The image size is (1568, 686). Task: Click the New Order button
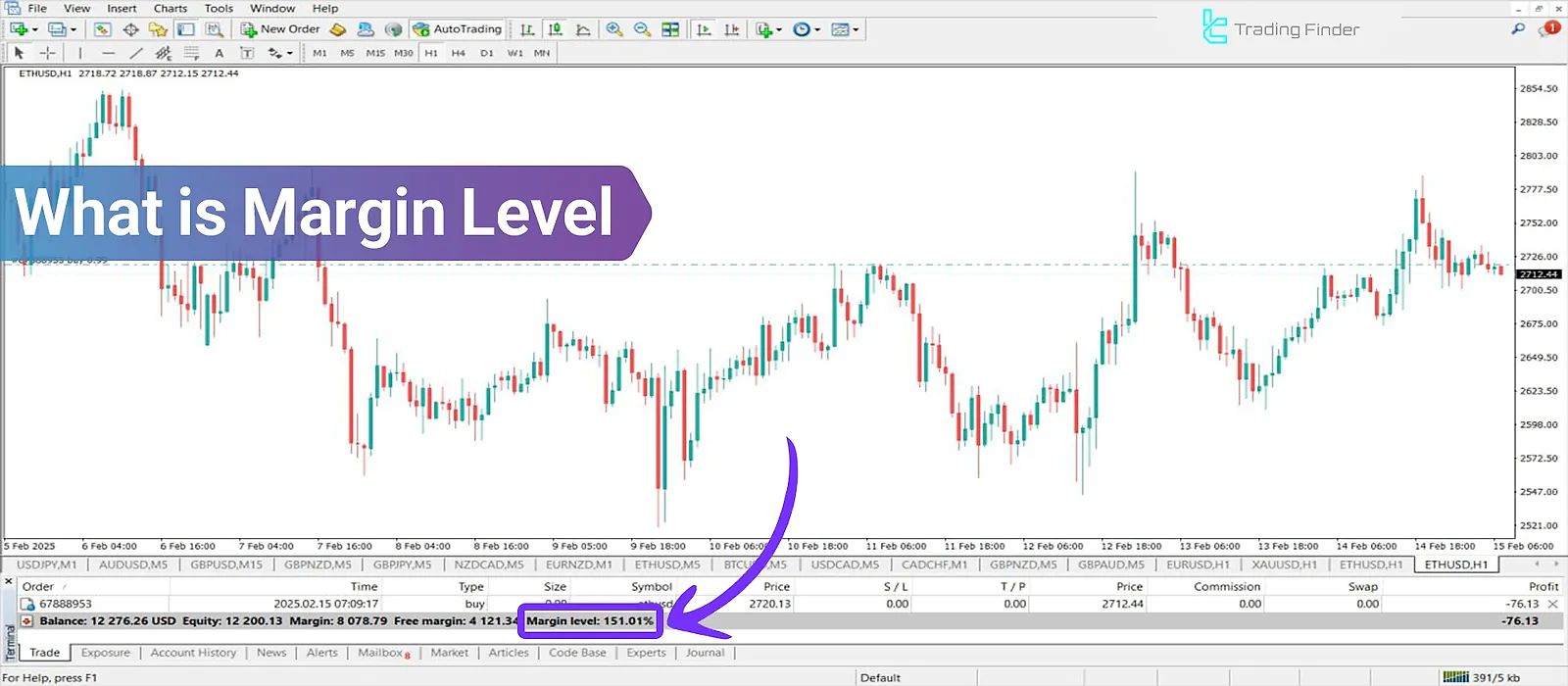click(x=280, y=29)
